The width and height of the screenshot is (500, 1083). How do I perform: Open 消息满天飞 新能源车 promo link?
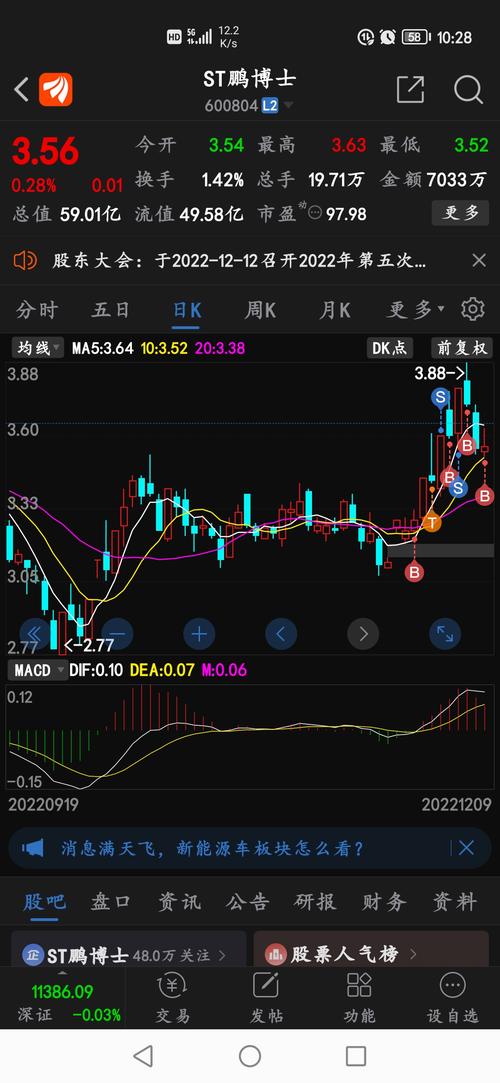212,848
